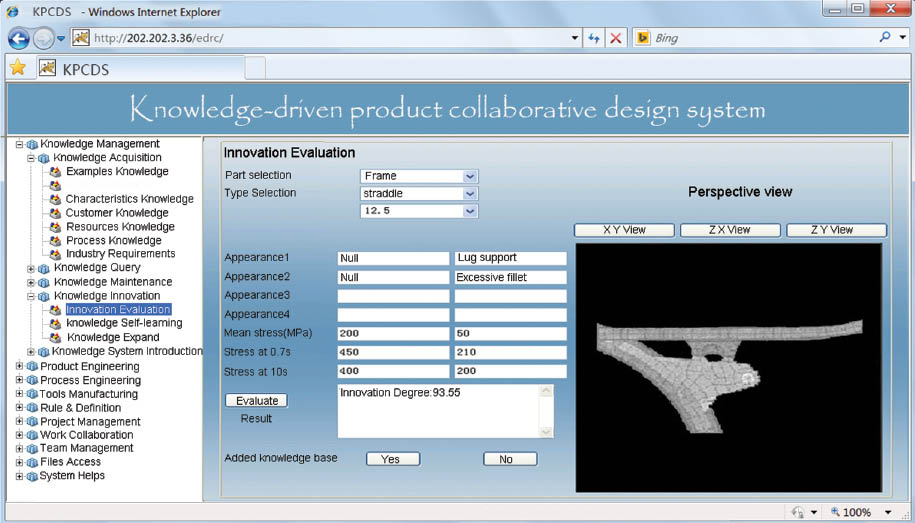Click Yes to add knowledge base
Image resolution: width=915 pixels, height=523 pixels.
pos(392,459)
